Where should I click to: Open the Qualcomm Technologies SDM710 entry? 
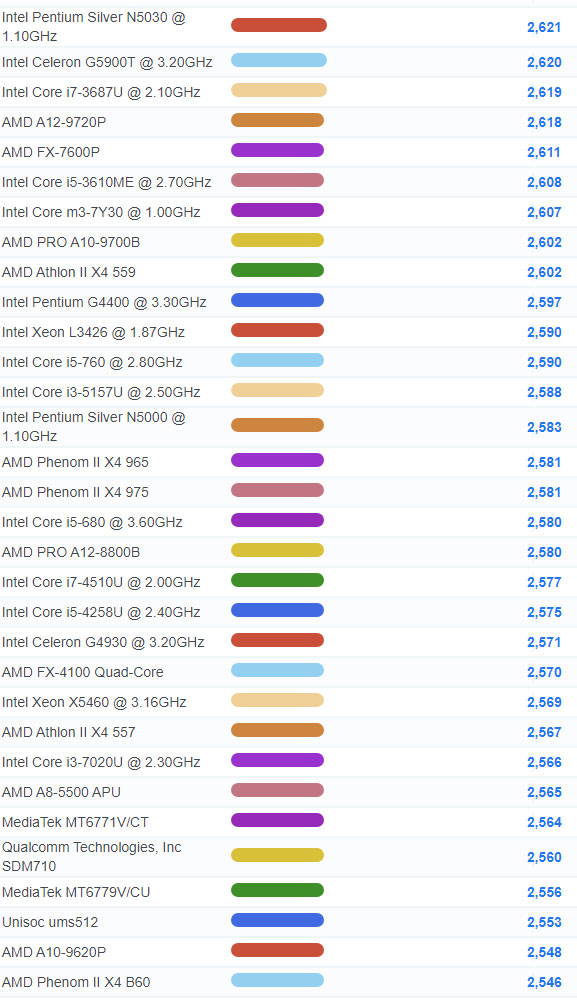(x=92, y=857)
